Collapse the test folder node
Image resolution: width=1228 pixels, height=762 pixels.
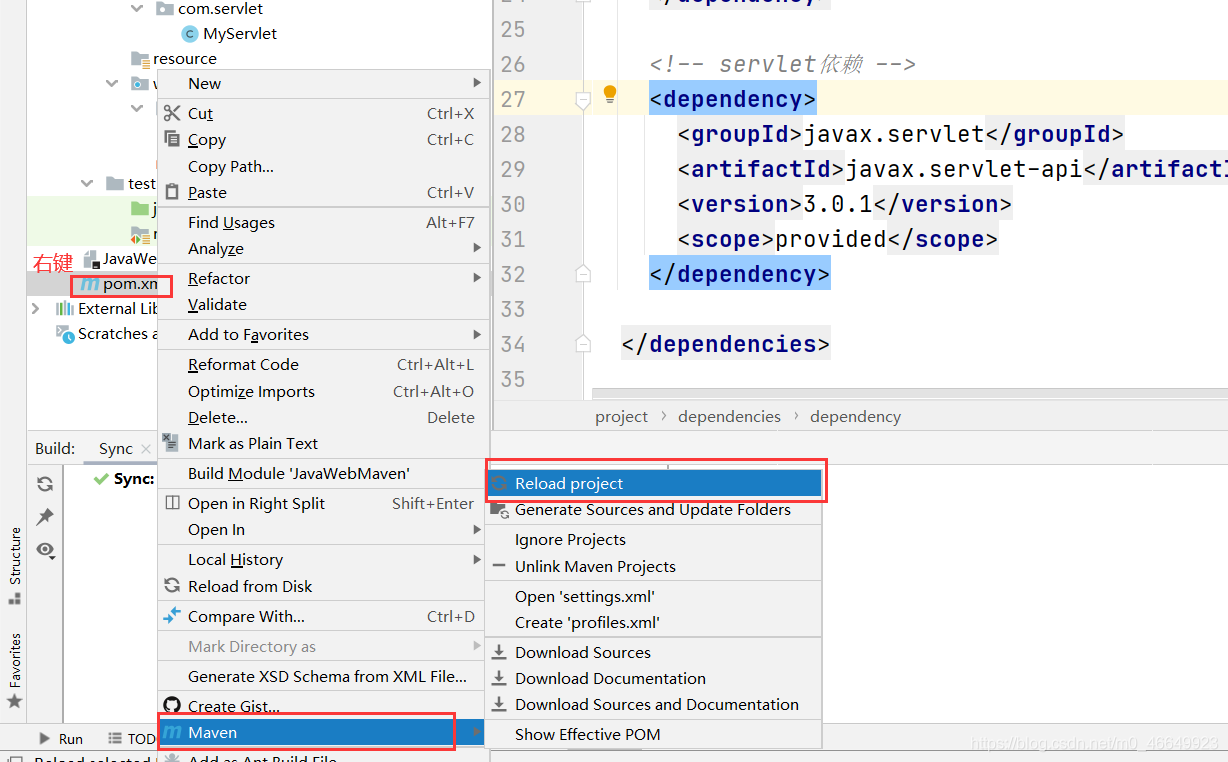coord(89,184)
